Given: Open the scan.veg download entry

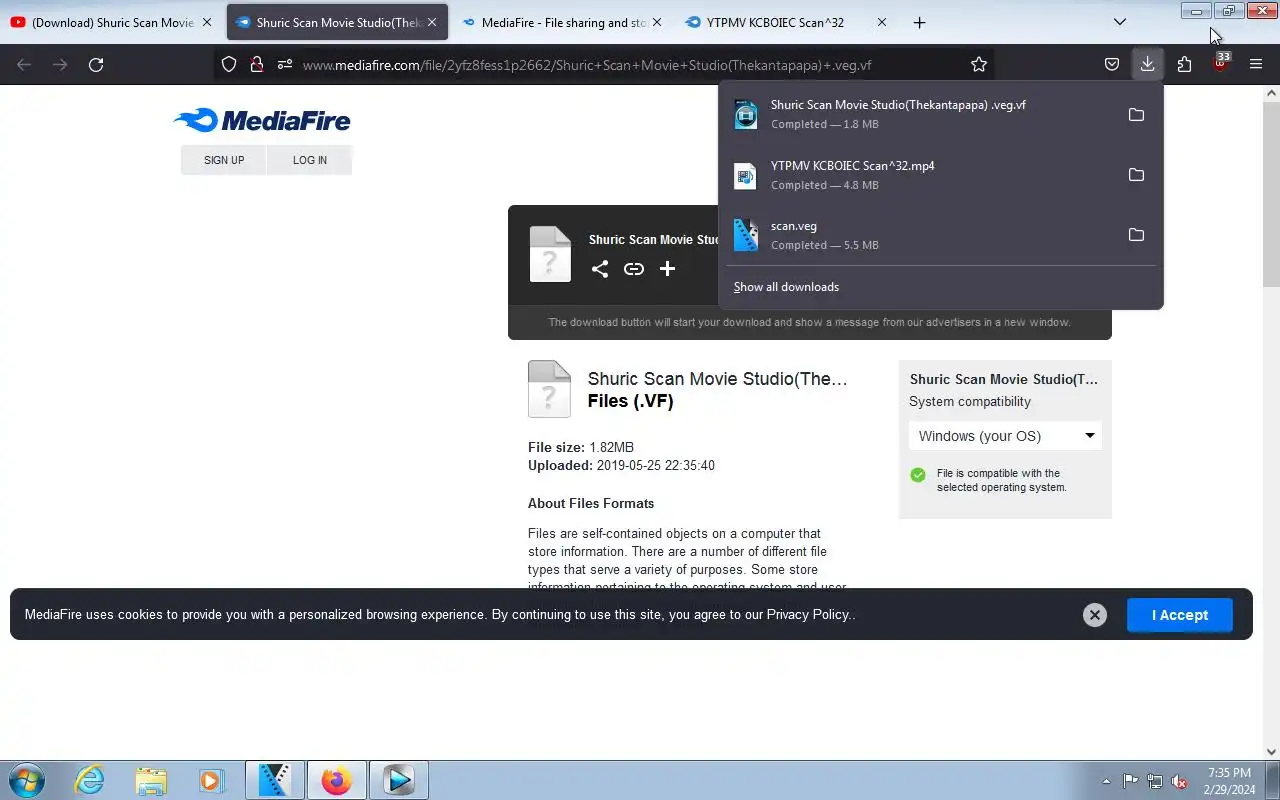Looking at the screenshot, I should (920, 235).
